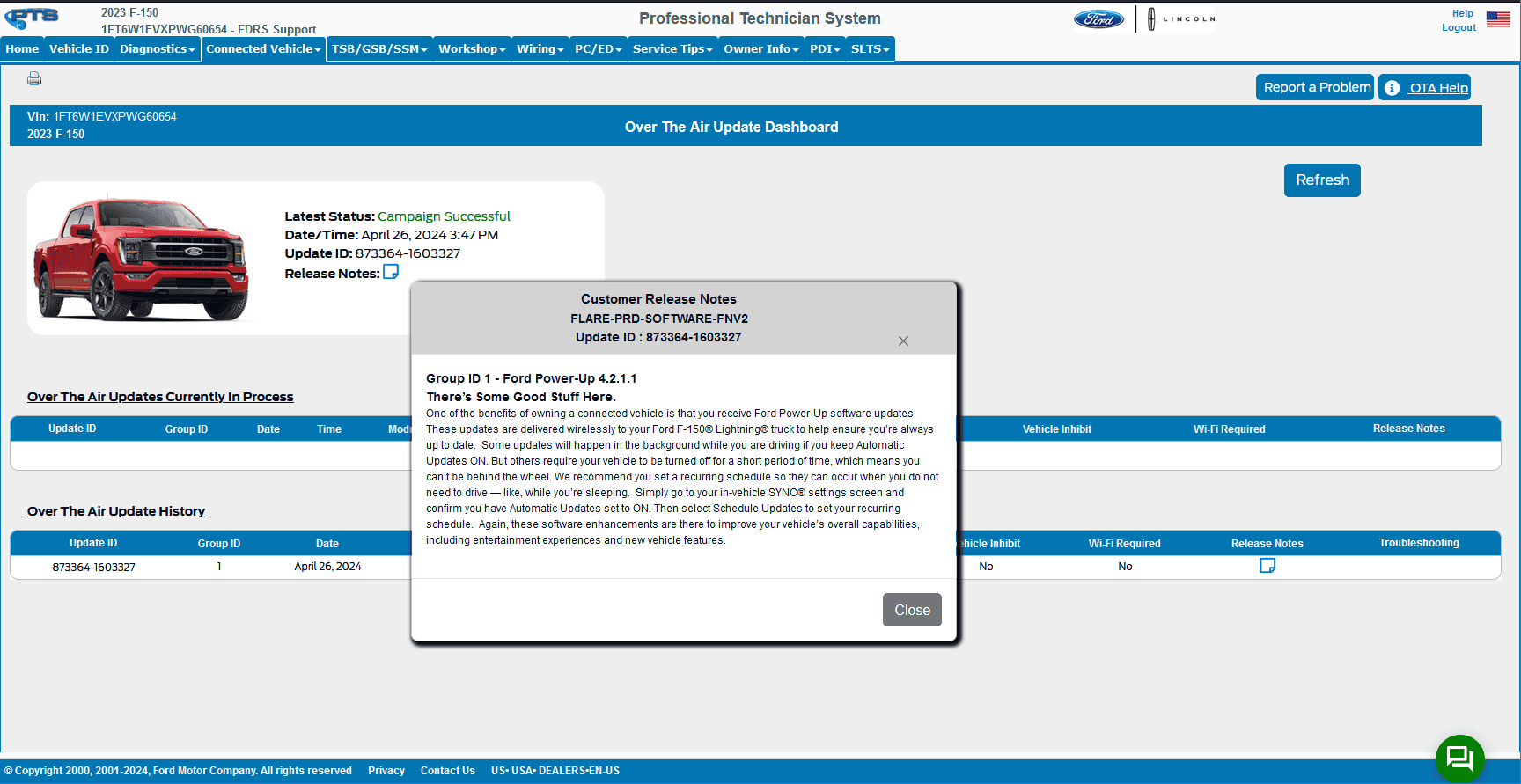Click the Vin 1FT6W1EVXPWG60654 banner text
Screen dimensions: 1521x784
click(102, 116)
